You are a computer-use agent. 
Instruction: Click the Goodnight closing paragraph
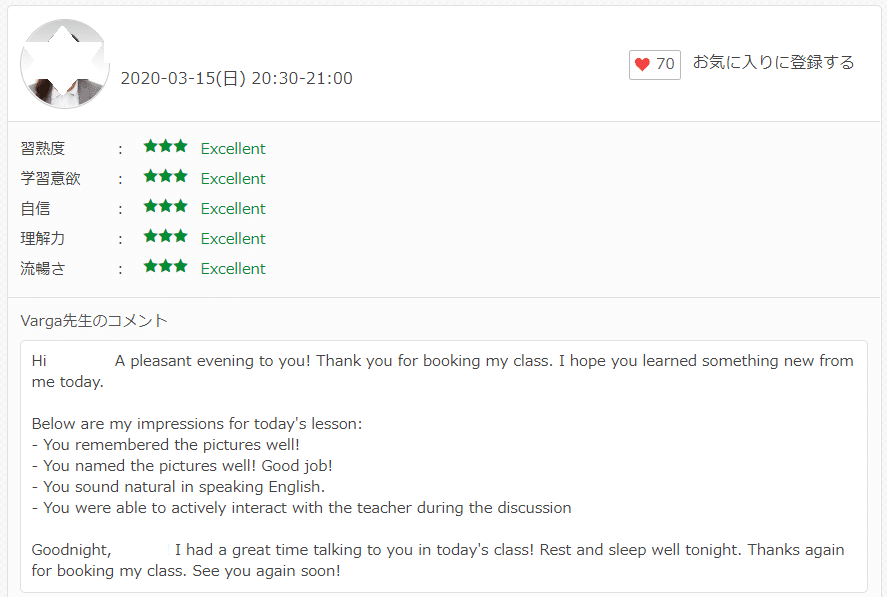pyautogui.click(x=438, y=560)
